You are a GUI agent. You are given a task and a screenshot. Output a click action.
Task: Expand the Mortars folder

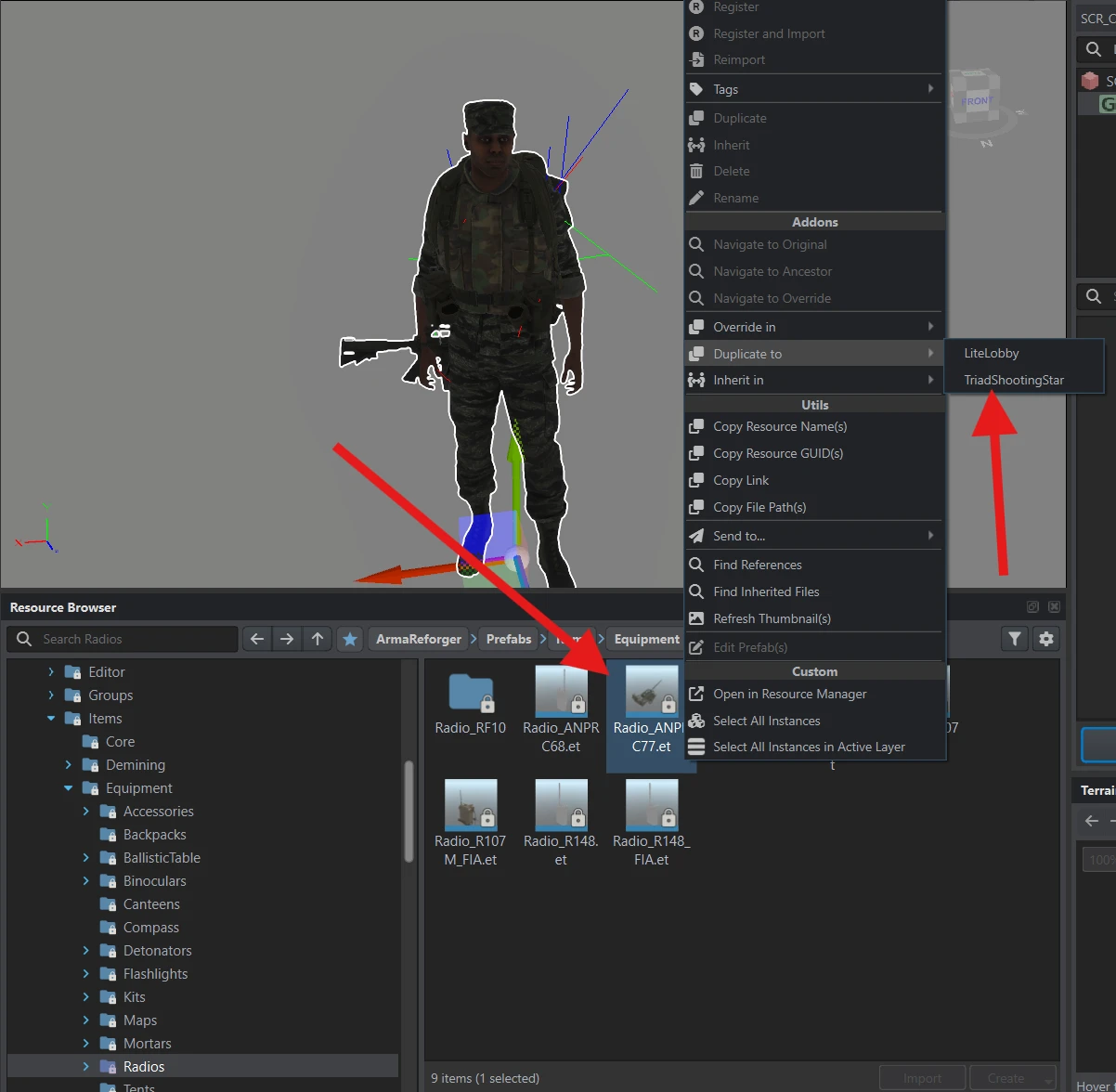coord(86,1043)
